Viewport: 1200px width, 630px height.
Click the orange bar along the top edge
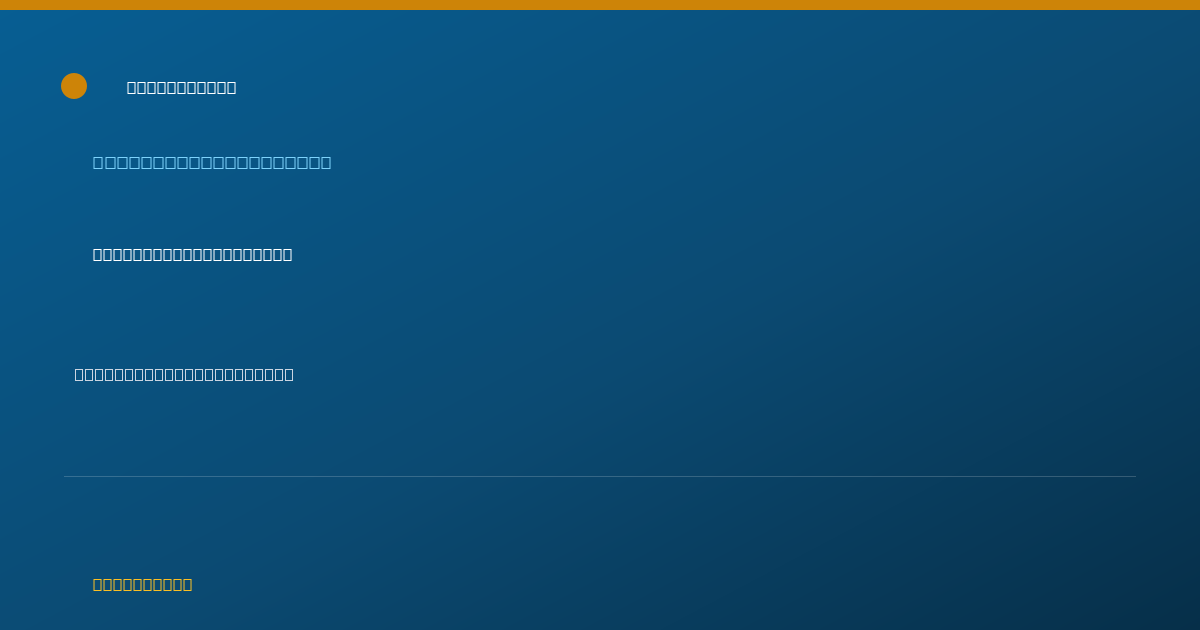(x=600, y=5)
